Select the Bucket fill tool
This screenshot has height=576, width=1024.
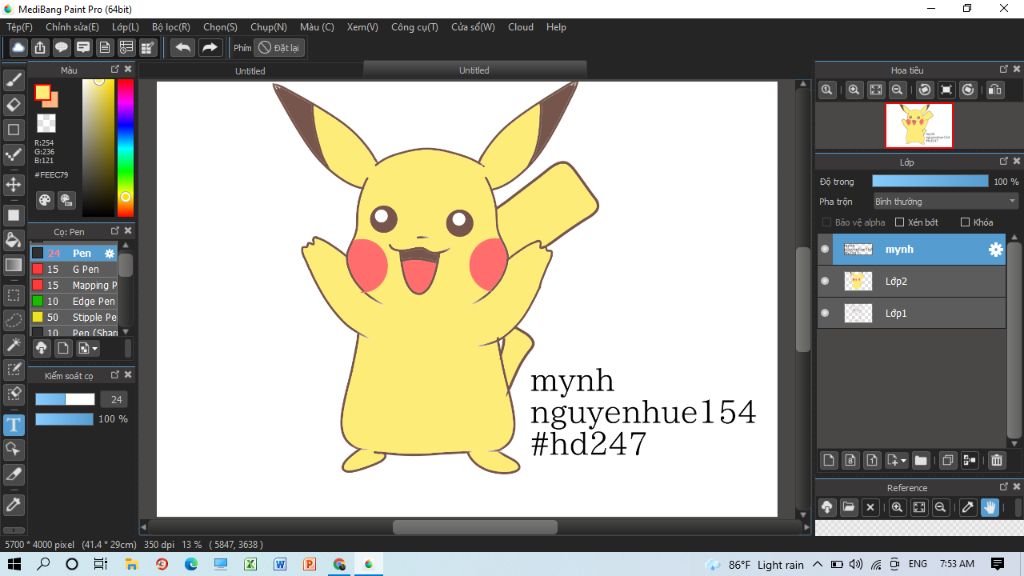[x=14, y=240]
